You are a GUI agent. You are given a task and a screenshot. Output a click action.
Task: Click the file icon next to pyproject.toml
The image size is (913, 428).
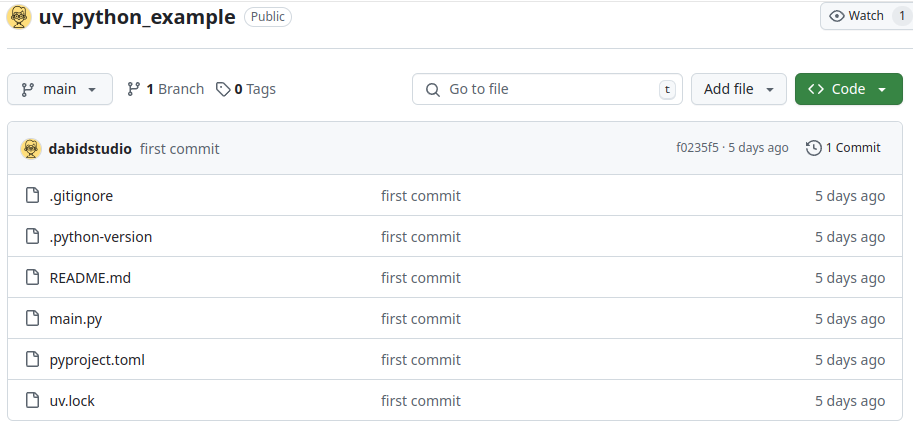(33, 359)
